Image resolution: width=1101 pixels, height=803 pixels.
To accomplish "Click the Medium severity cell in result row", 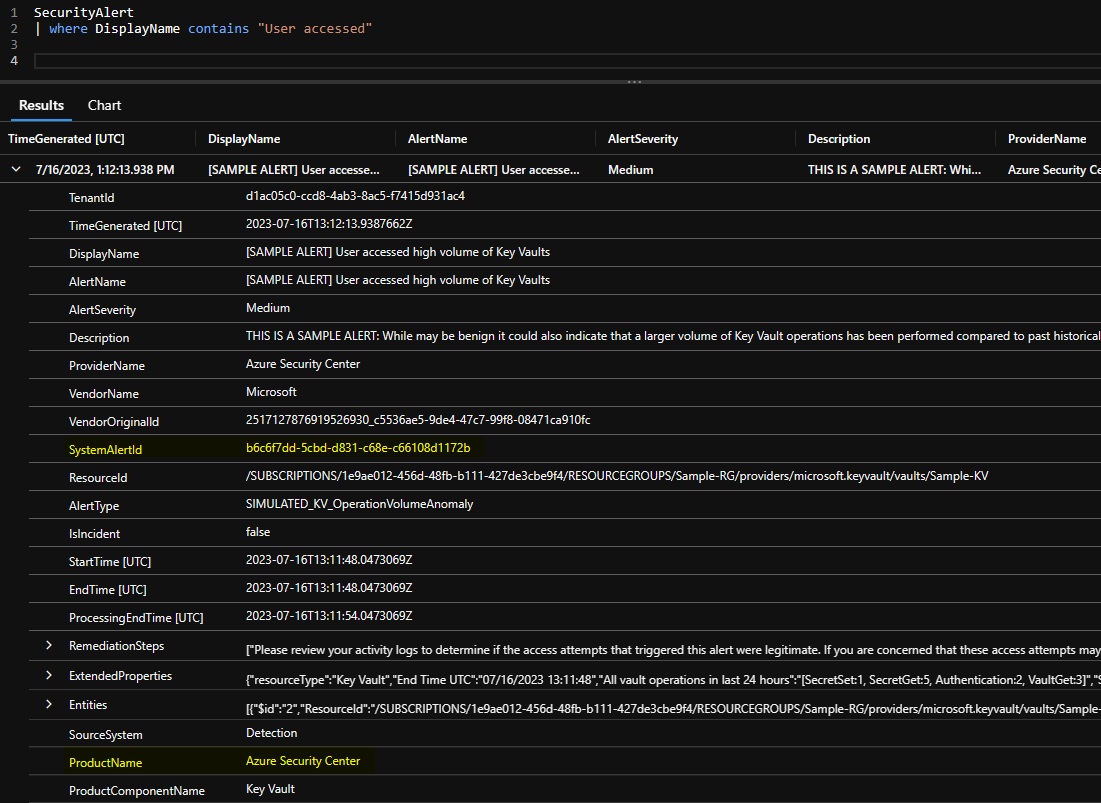I will (631, 170).
